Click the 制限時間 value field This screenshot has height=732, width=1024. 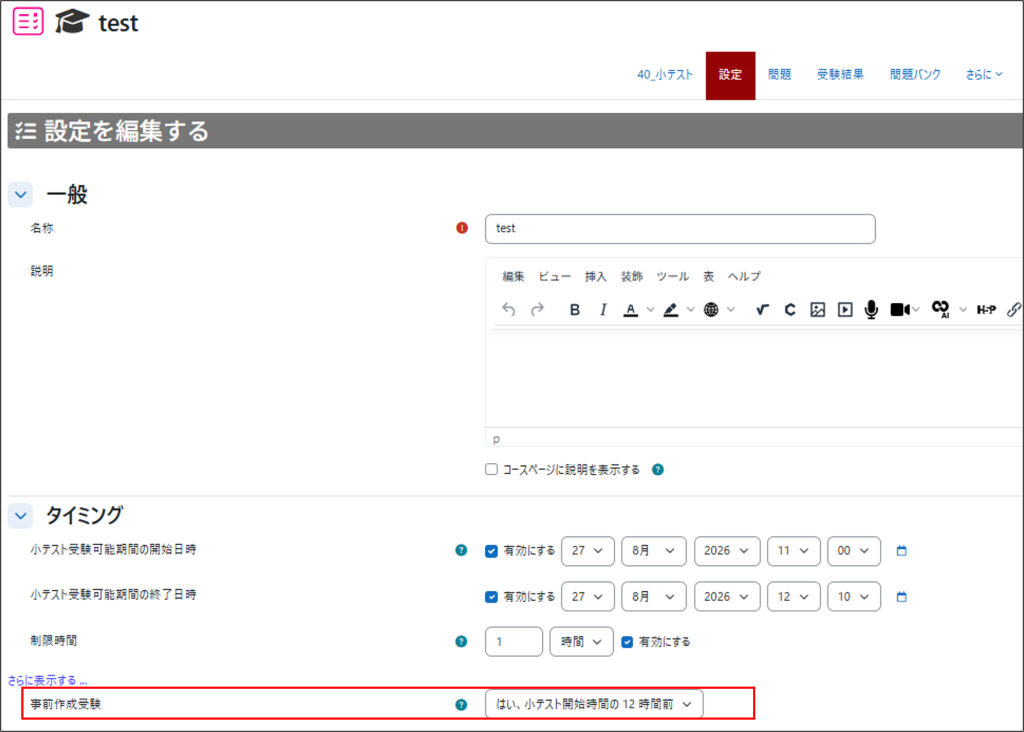(513, 642)
